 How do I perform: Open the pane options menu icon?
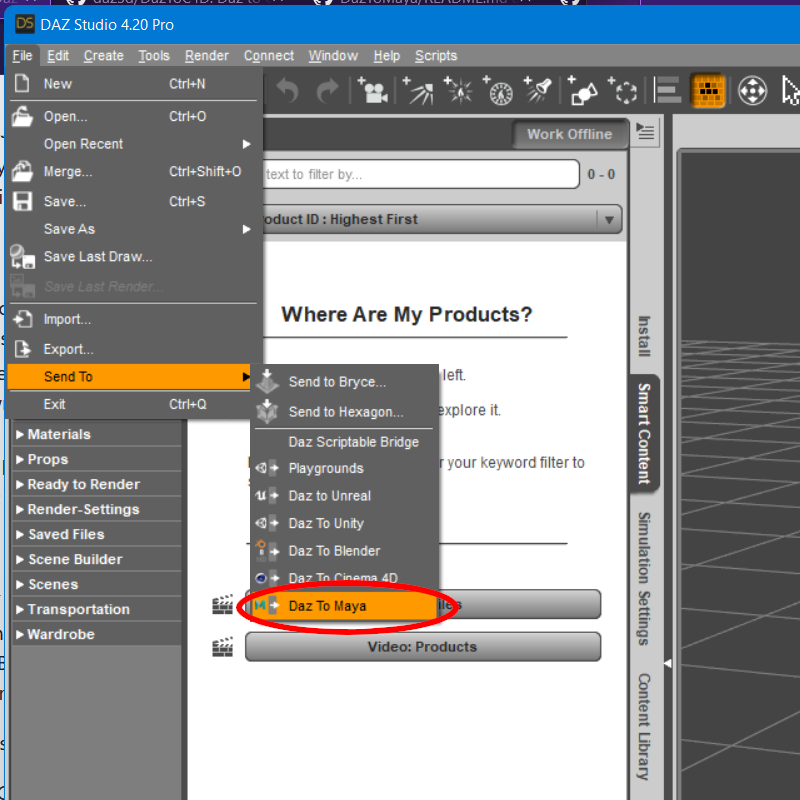pos(645,132)
